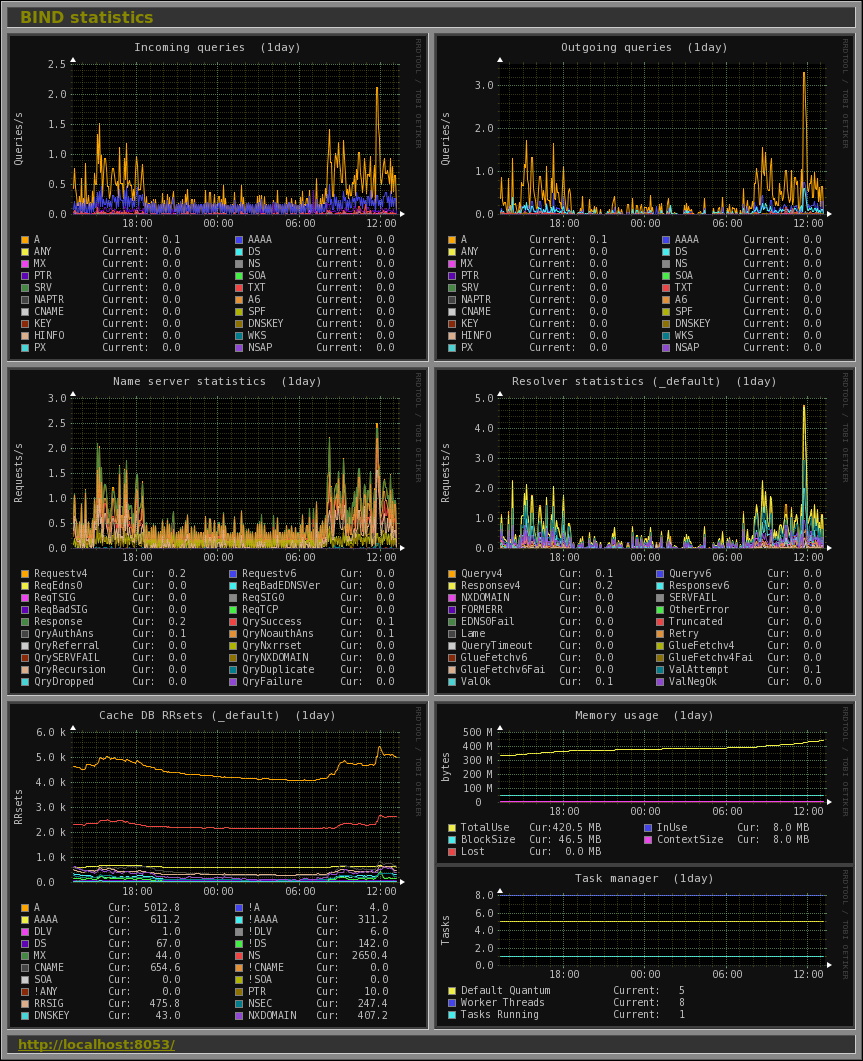
Task: Click the 18:00 label on Memory usage axis
Action: pyautogui.click(x=564, y=811)
